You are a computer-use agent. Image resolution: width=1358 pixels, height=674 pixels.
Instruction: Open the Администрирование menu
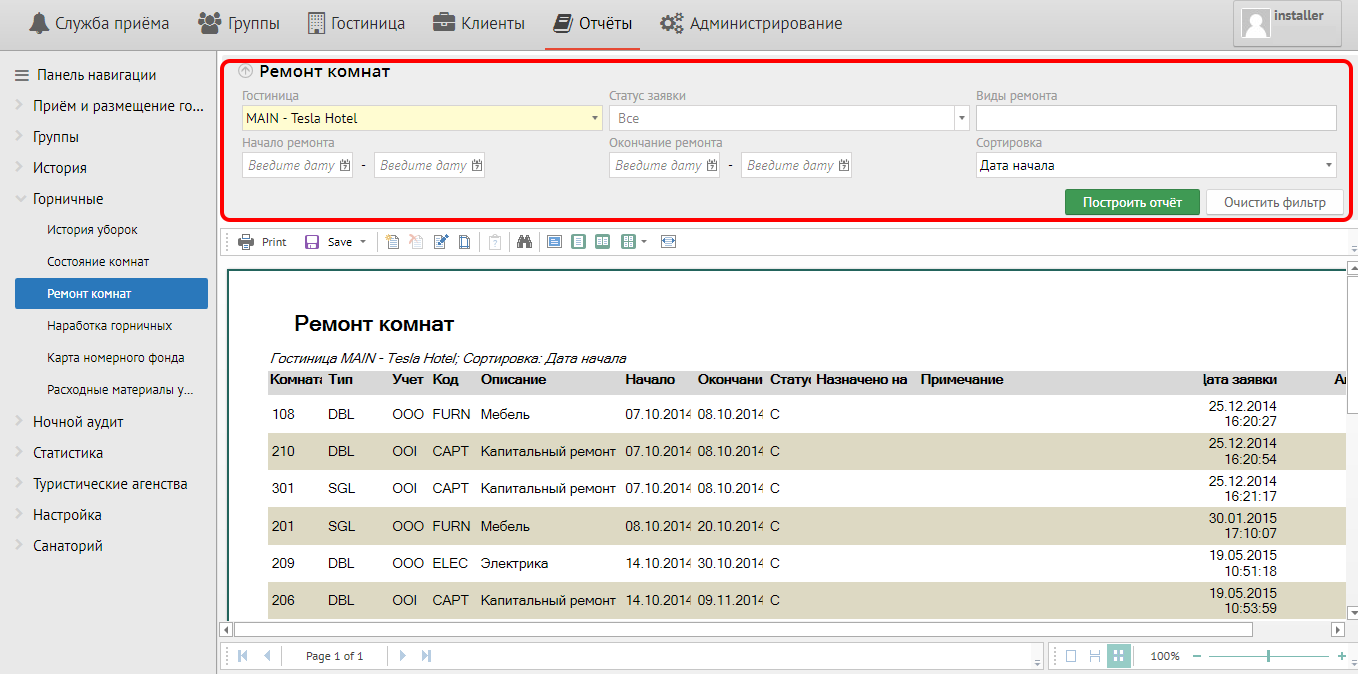pyautogui.click(x=751, y=23)
